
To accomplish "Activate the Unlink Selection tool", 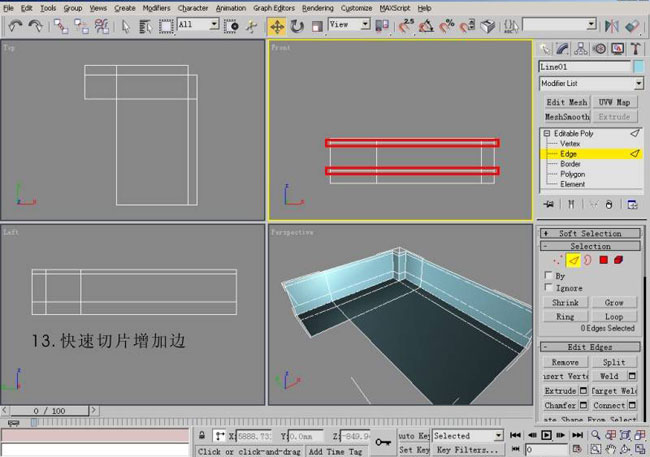I will (81, 27).
